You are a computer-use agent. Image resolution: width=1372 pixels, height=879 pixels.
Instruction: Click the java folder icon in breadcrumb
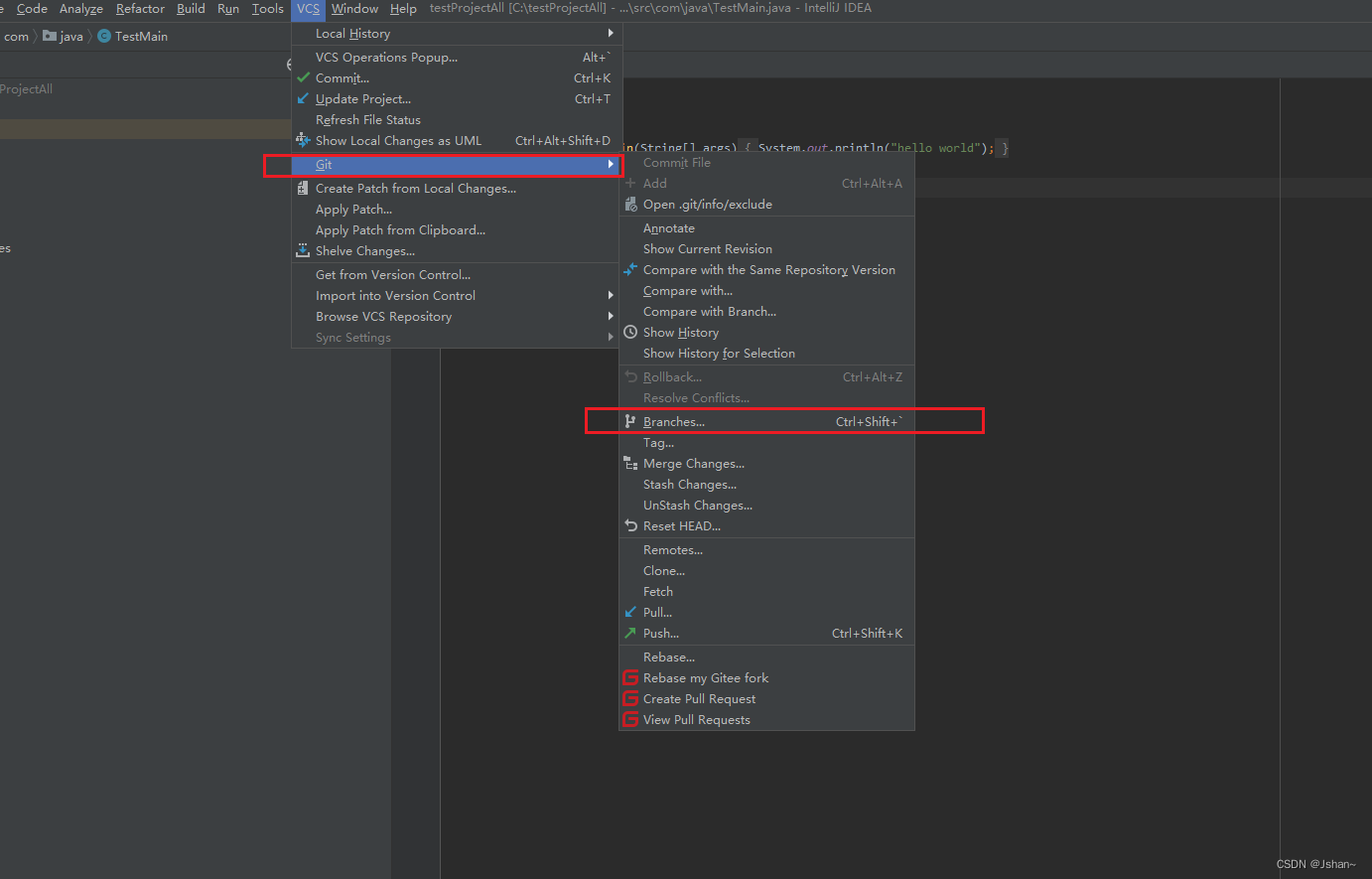click(50, 36)
